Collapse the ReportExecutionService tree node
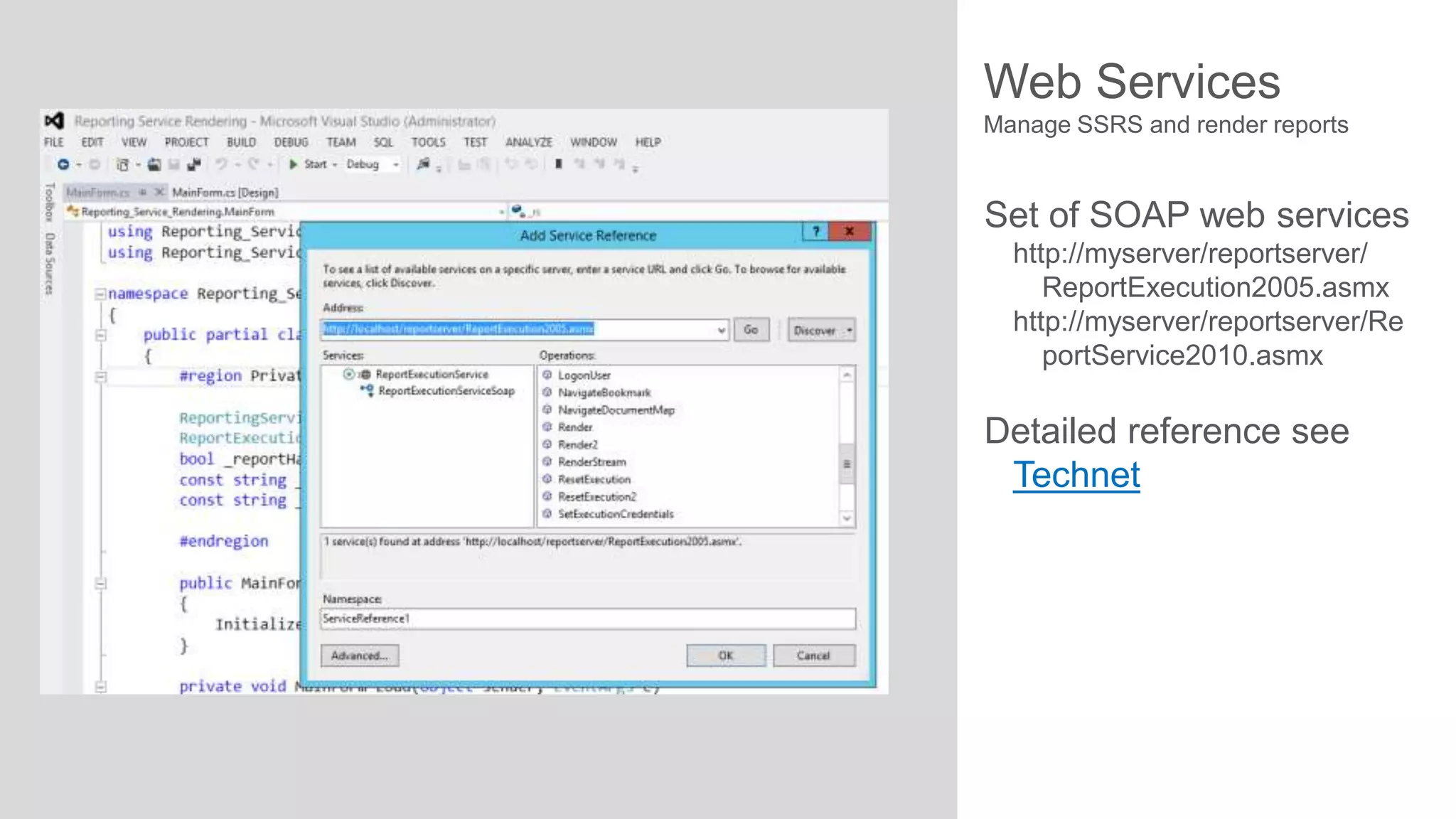Image resolution: width=1456 pixels, height=819 pixels. coord(348,375)
